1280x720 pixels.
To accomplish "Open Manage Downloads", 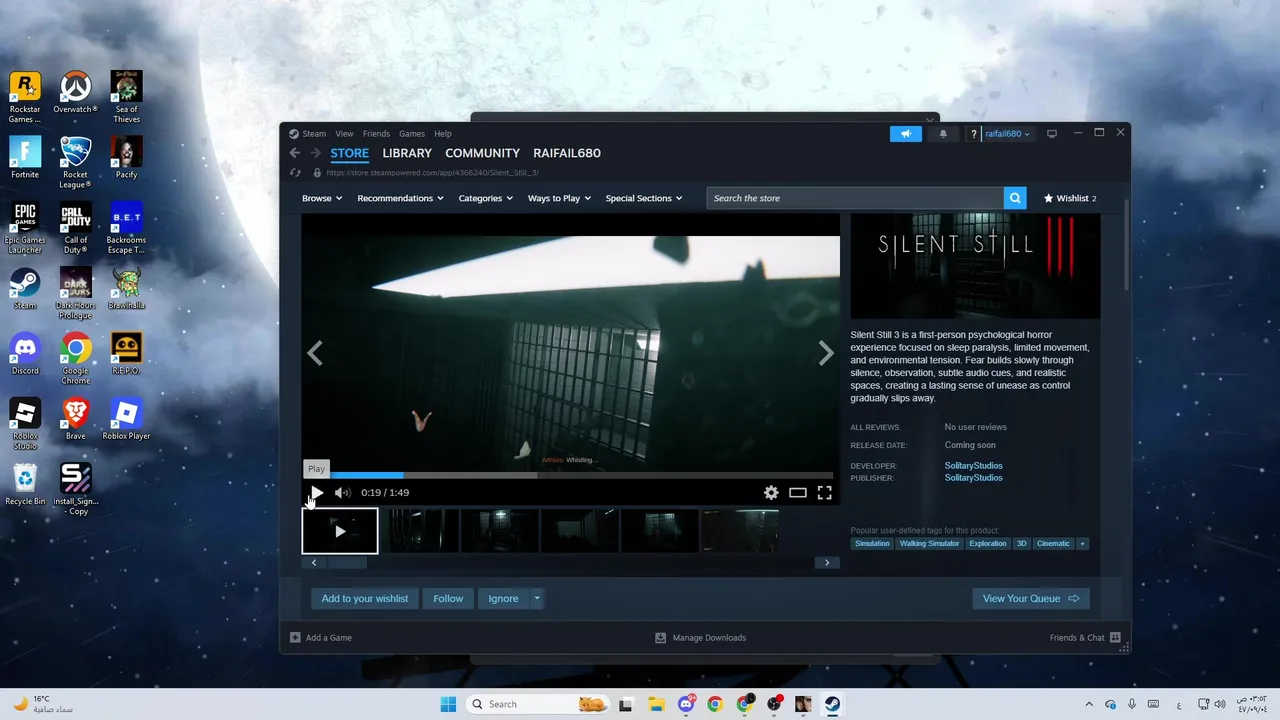I will 700,637.
